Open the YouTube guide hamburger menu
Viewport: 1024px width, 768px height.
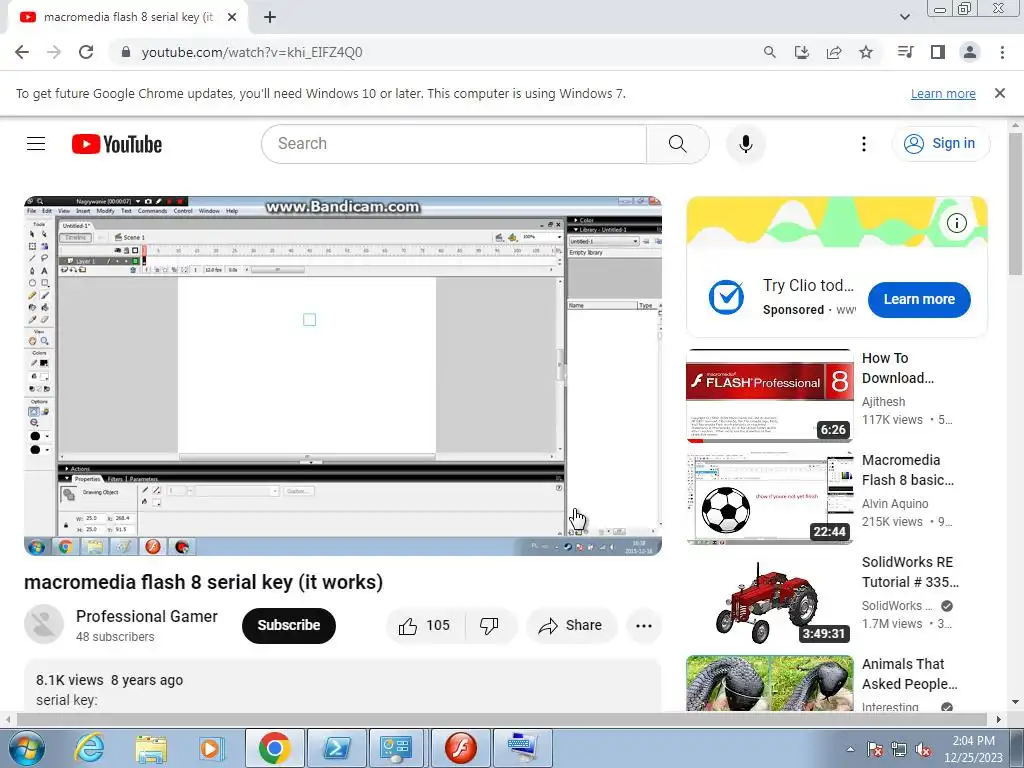(36, 144)
